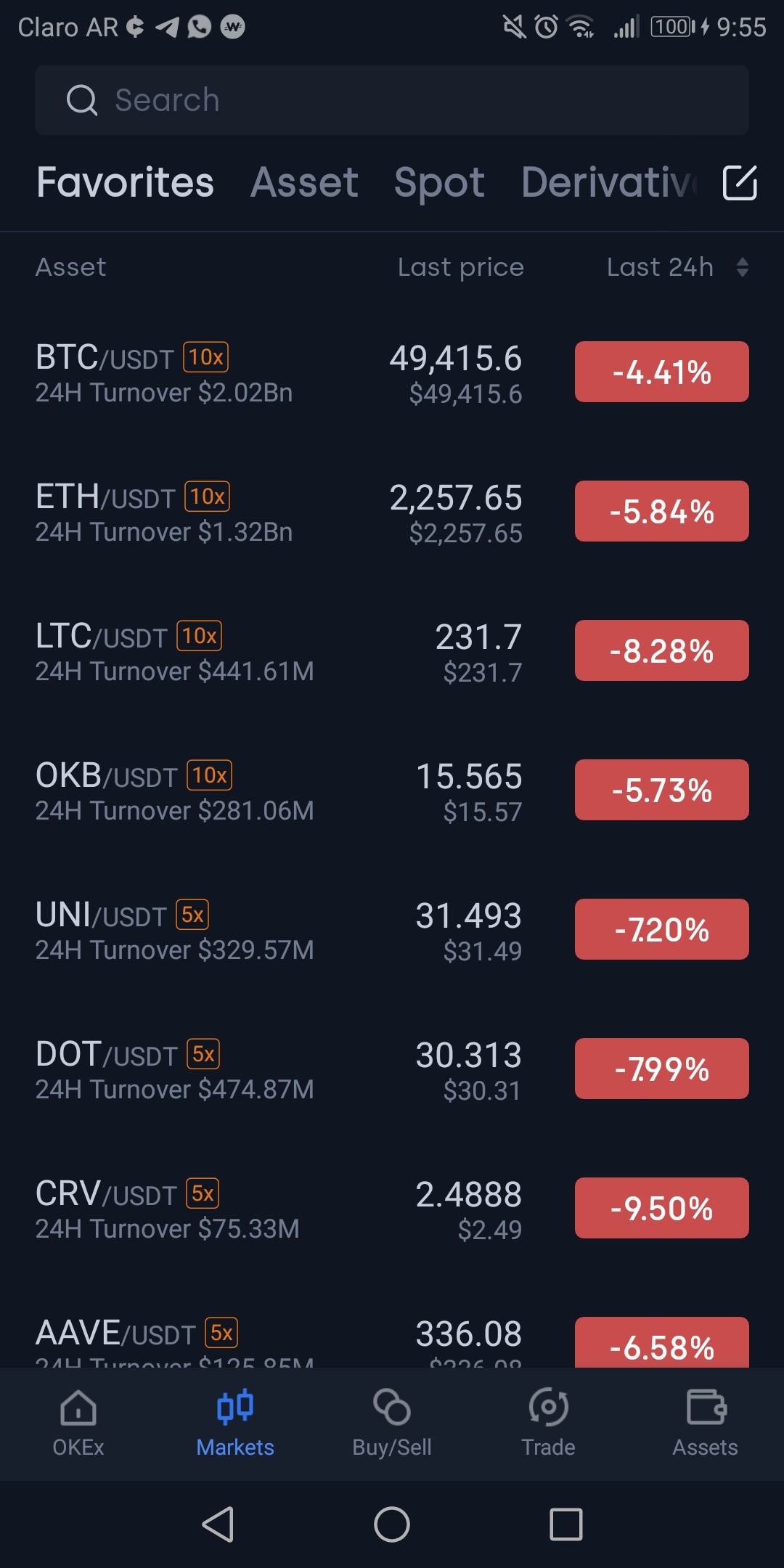Sort by Last 24h arrows

[742, 267]
